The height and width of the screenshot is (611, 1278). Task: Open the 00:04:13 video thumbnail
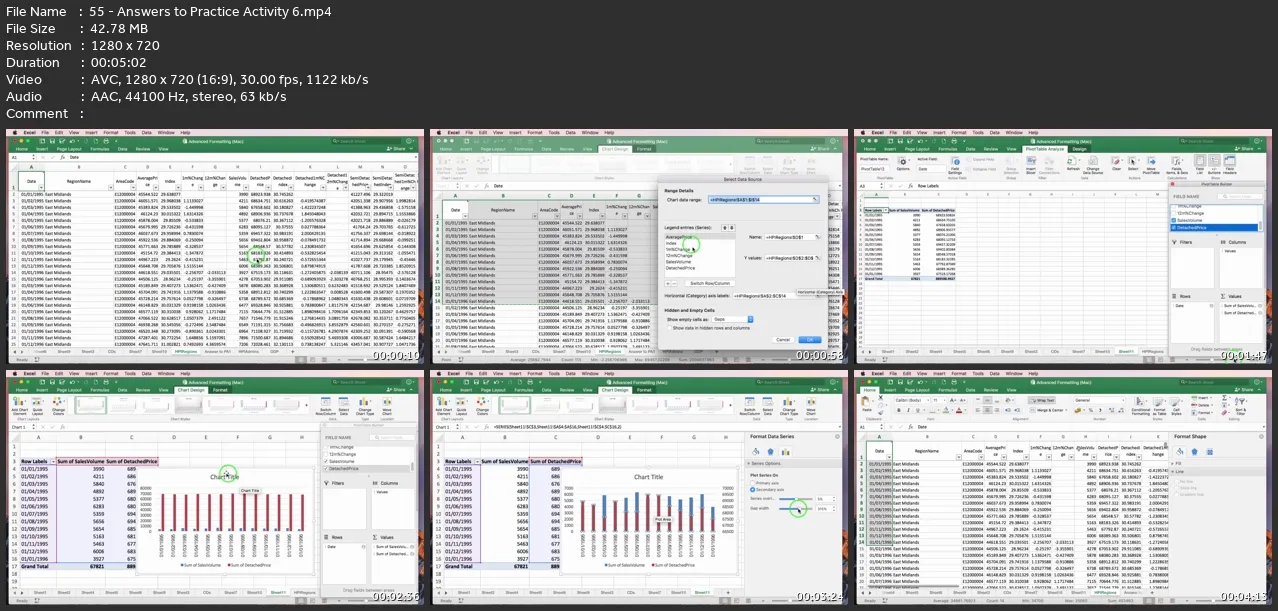pyautogui.click(x=1062, y=490)
